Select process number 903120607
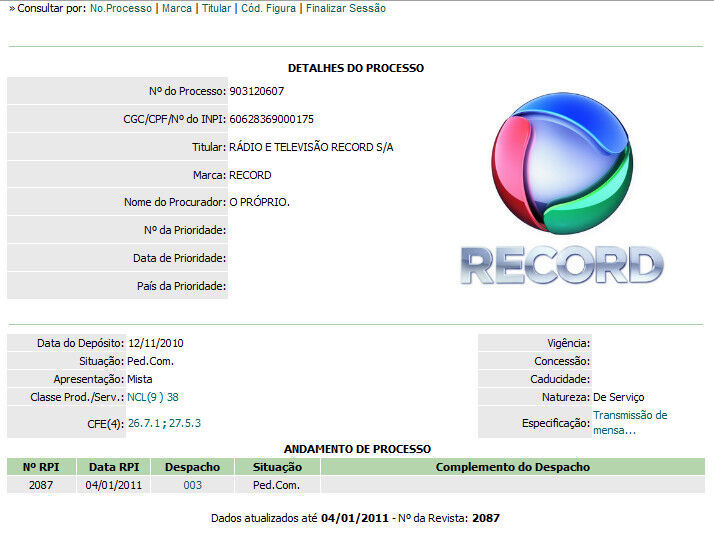 [x=256, y=91]
